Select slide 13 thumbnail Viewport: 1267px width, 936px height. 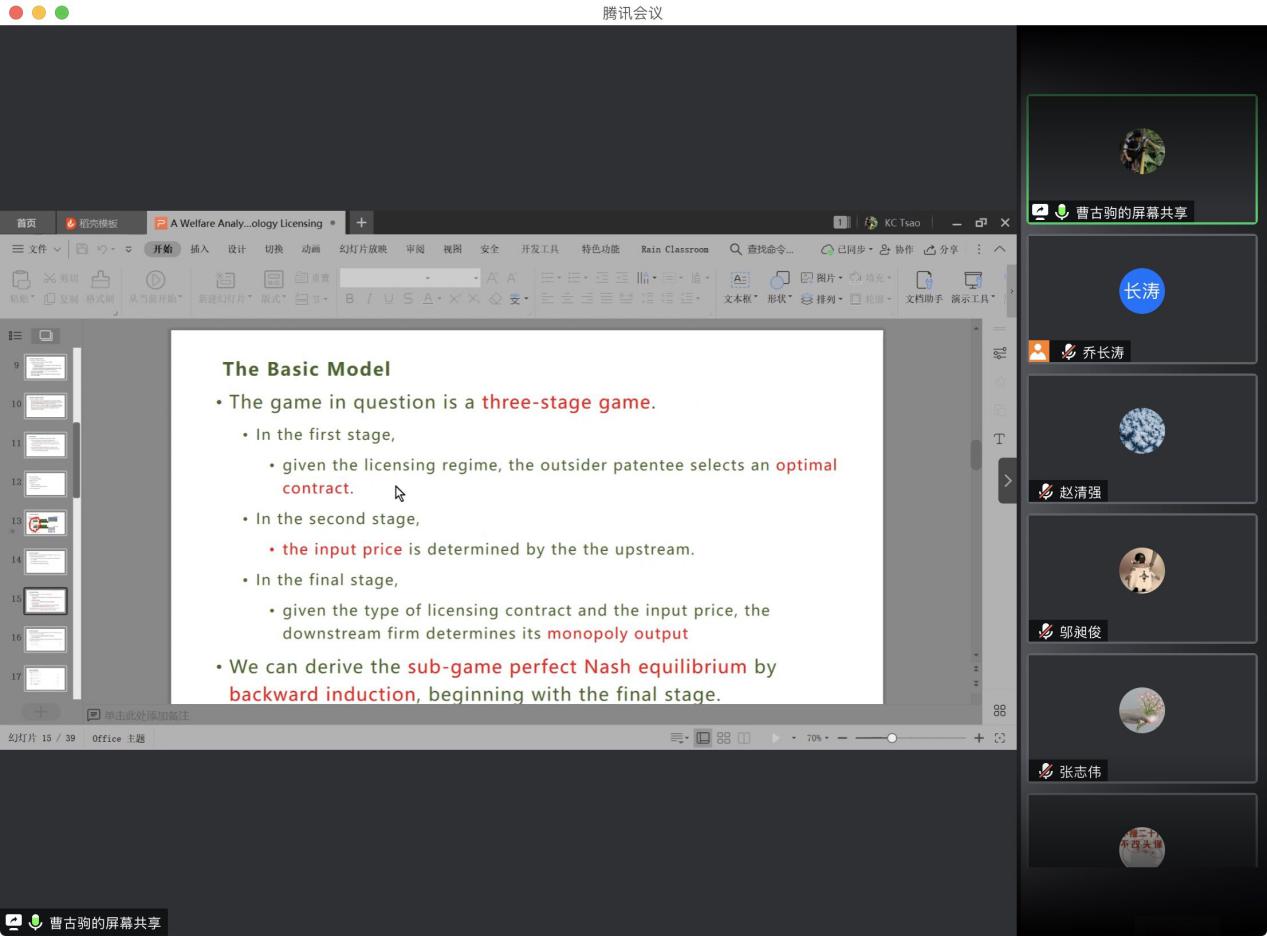[x=45, y=523]
